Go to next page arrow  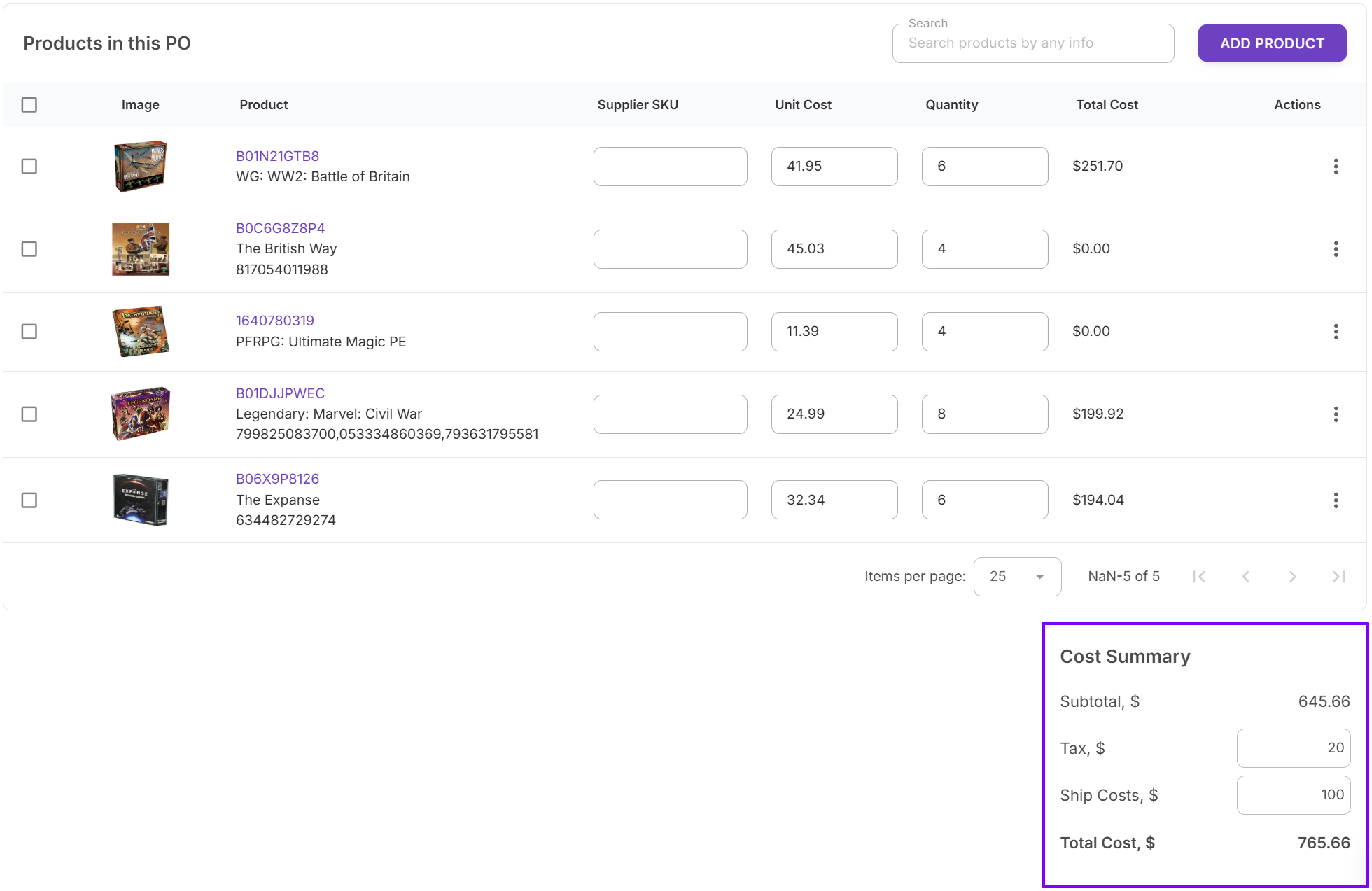point(1292,577)
